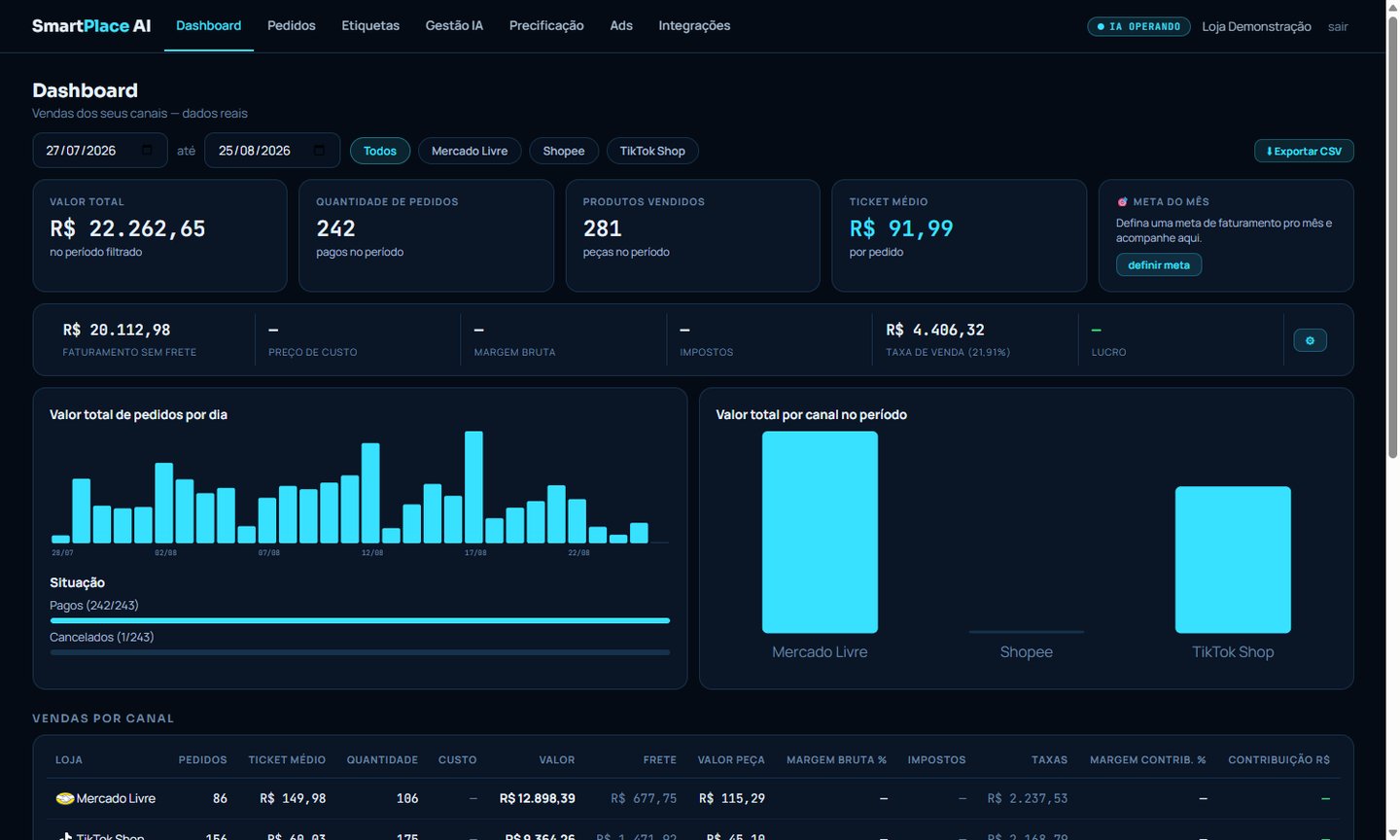Screen dimensions: 1400x840
Task: Open calendar picker in end date 25/08/2026
Action: 320,151
